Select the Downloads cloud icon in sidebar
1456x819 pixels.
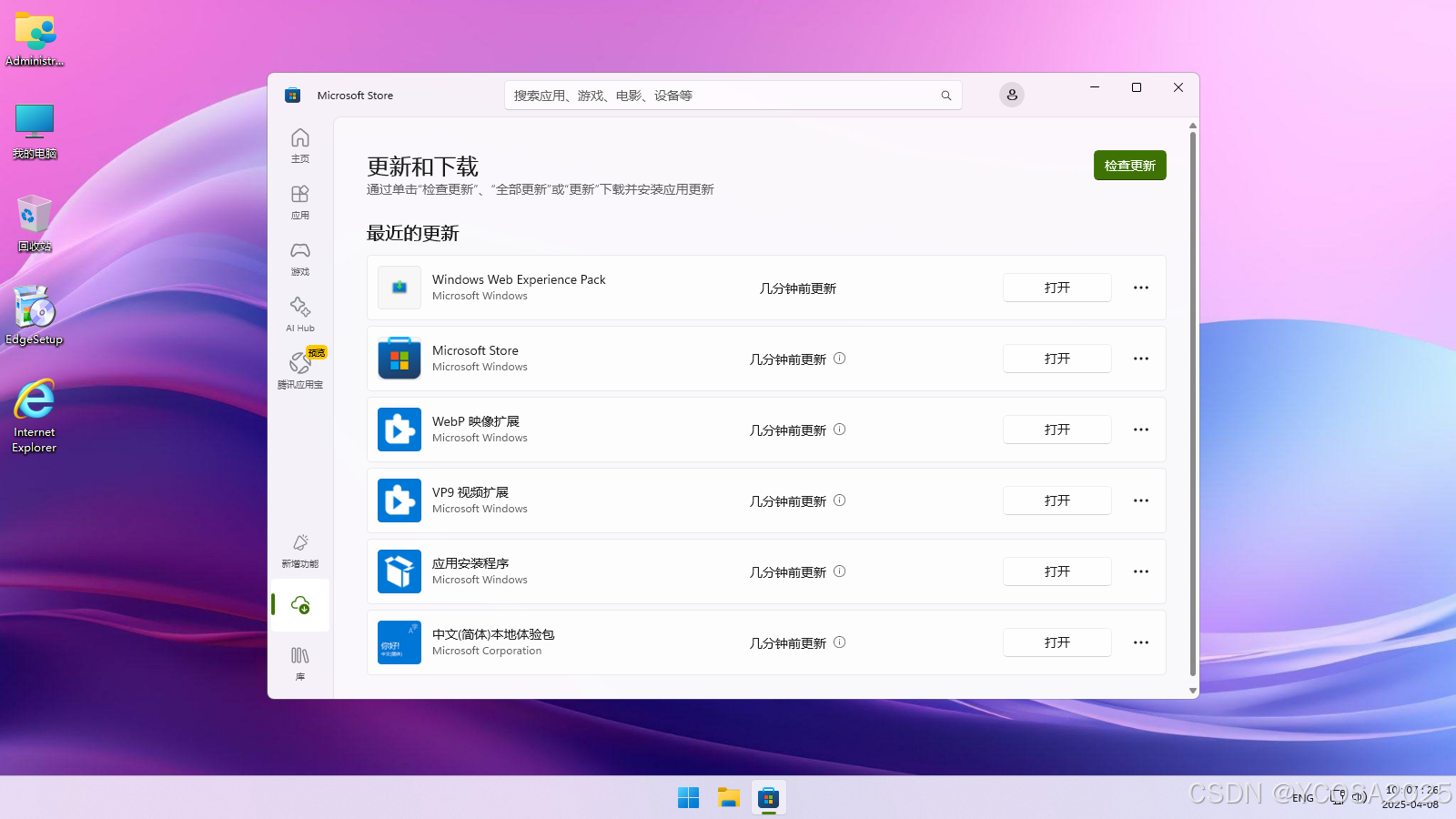click(x=300, y=604)
